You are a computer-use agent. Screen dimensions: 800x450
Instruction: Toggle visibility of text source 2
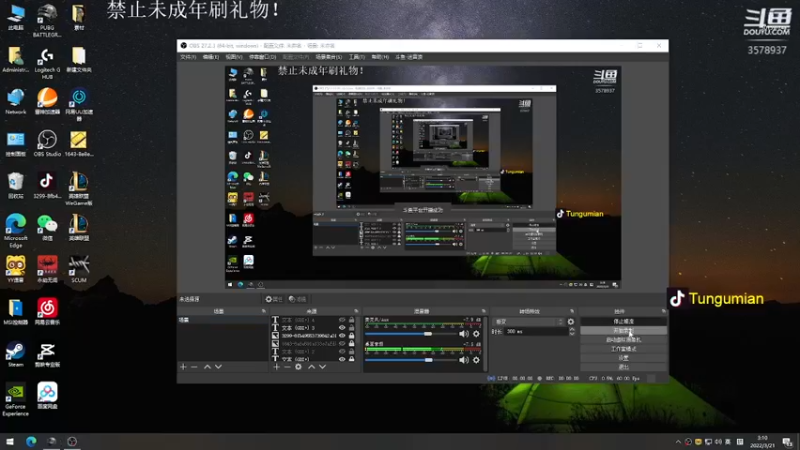pyautogui.click(x=342, y=352)
